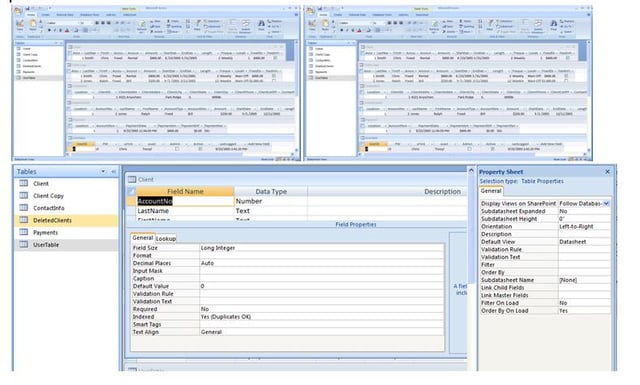Click the Order By property field in Property Sheet
640x385 pixels.
[x=584, y=272]
